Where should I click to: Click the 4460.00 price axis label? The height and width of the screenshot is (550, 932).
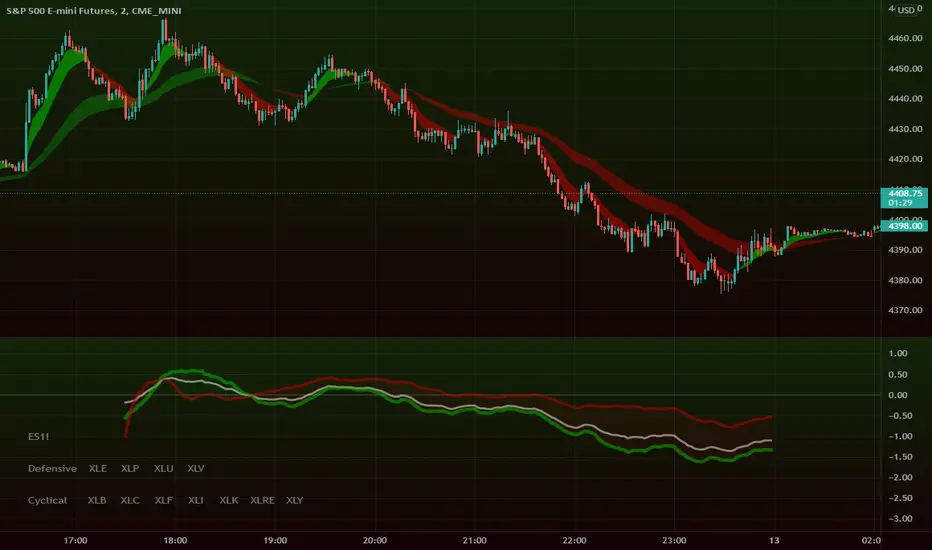(x=905, y=38)
